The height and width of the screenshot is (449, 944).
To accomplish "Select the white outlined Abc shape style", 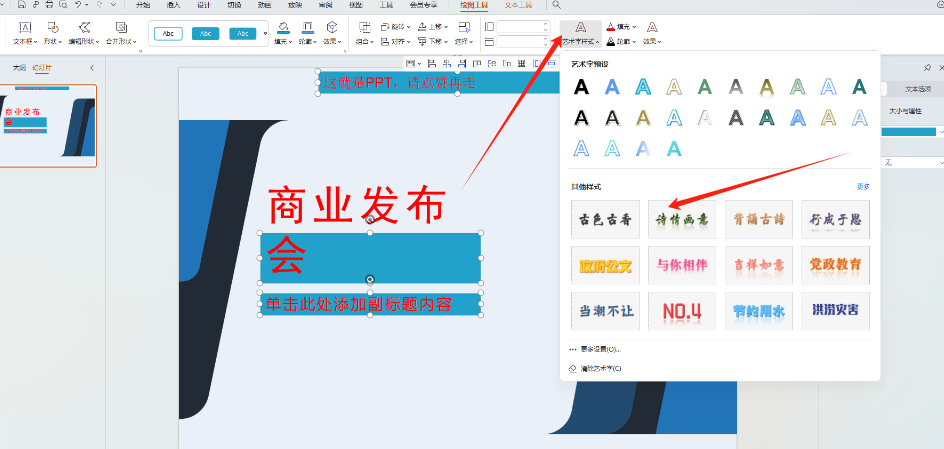I will coord(168,33).
